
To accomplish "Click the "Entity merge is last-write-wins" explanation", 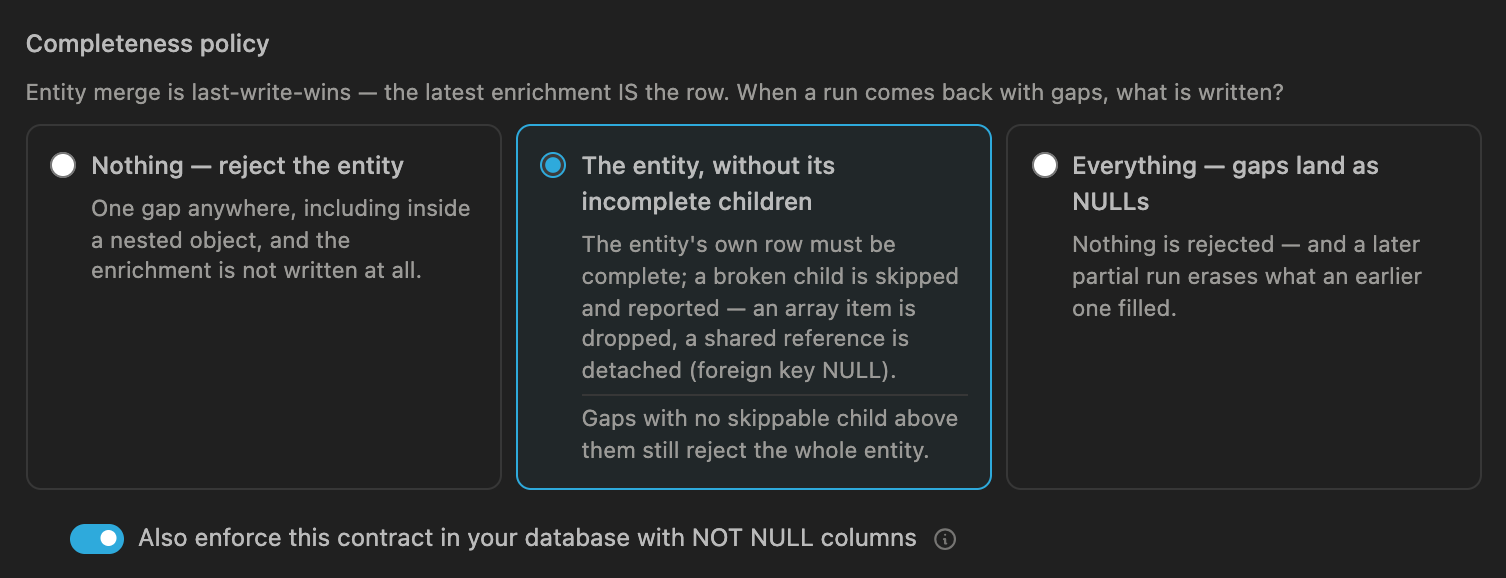I will coord(654,93).
